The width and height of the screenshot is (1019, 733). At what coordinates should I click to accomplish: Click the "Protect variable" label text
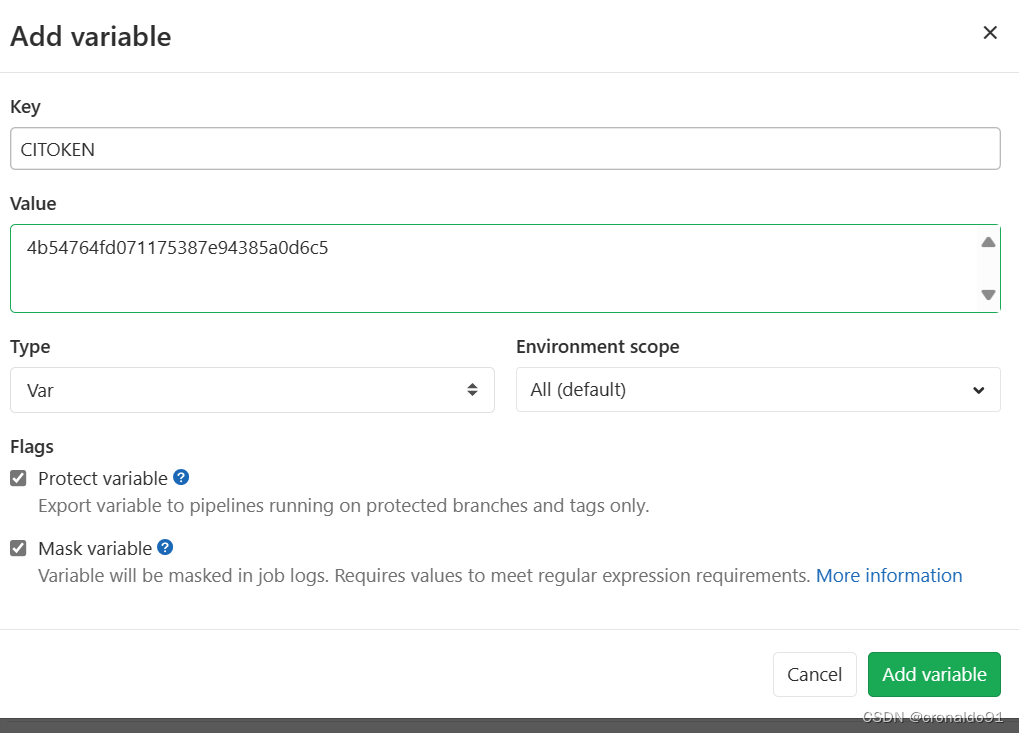[102, 478]
